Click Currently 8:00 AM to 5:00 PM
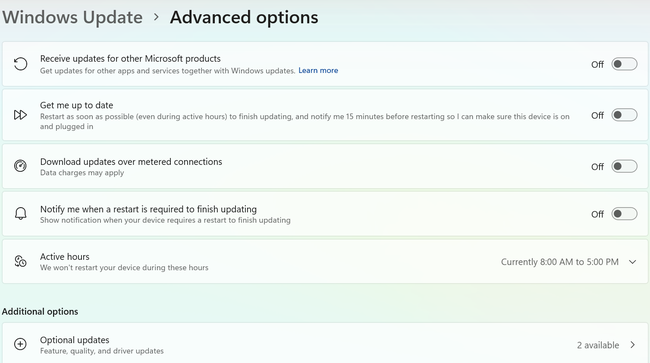 coord(560,262)
